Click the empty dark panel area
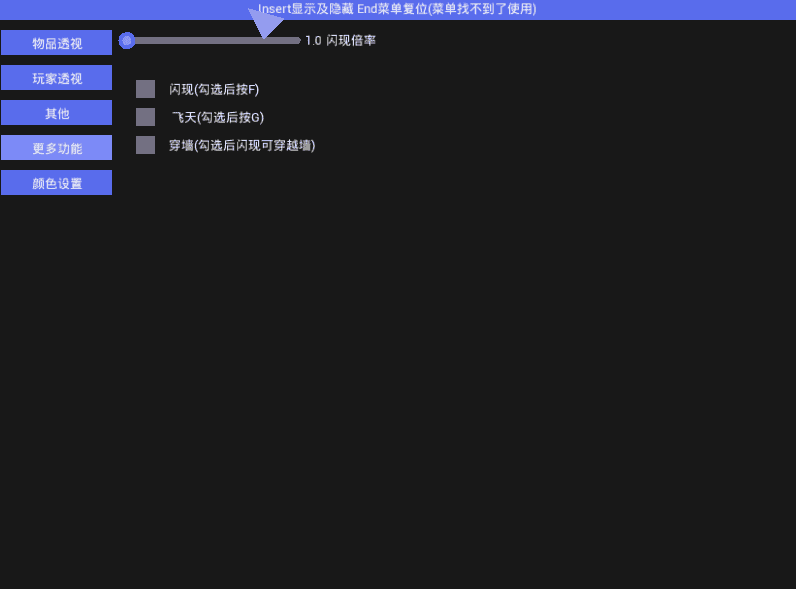 [x=457, y=355]
